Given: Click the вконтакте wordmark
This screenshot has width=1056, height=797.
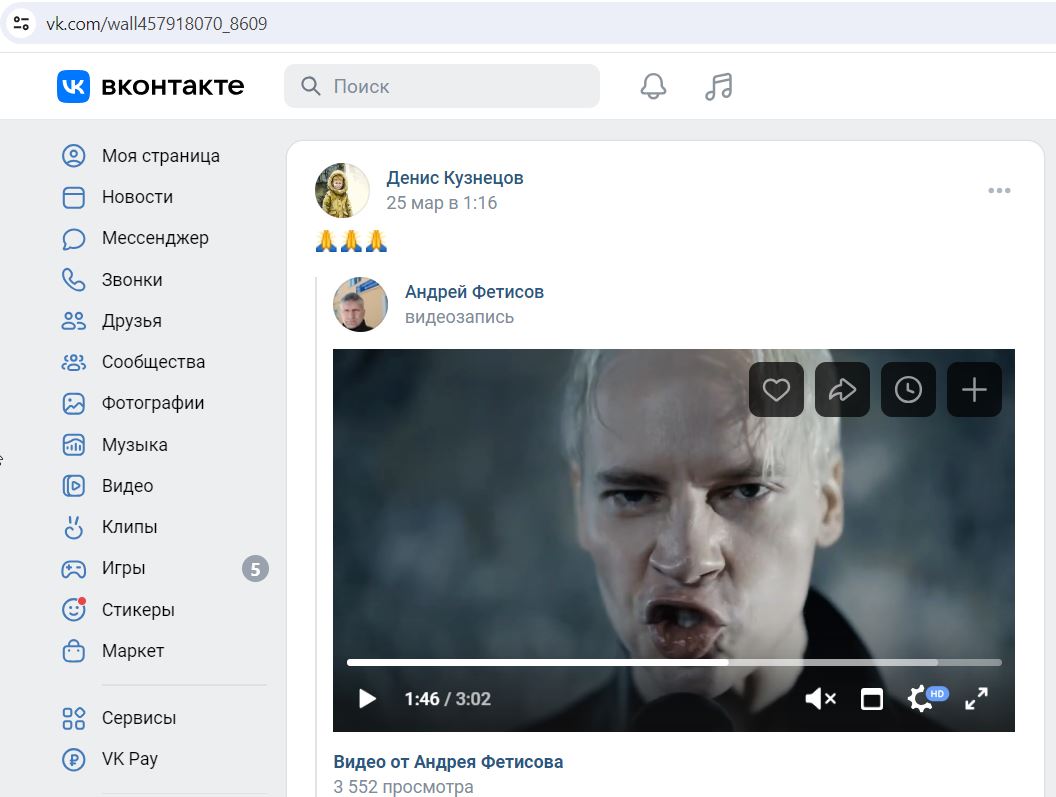Looking at the screenshot, I should 172,86.
